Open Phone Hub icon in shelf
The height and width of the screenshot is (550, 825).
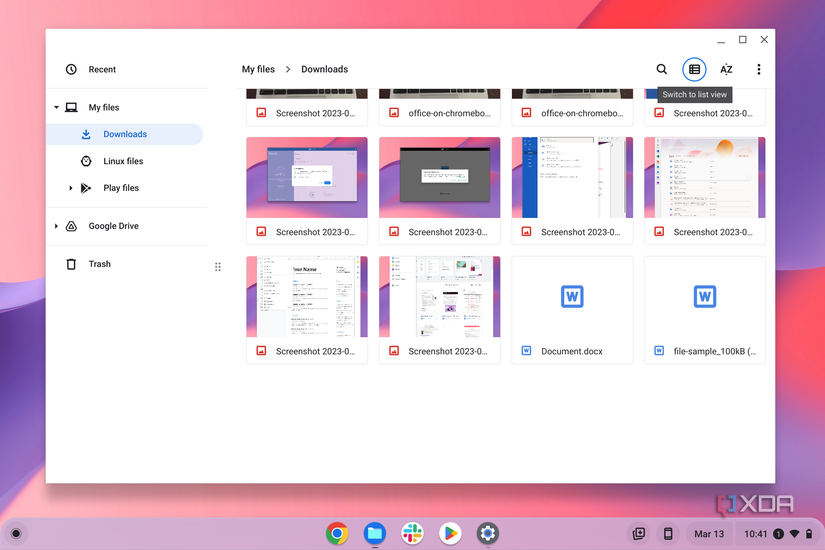click(668, 534)
